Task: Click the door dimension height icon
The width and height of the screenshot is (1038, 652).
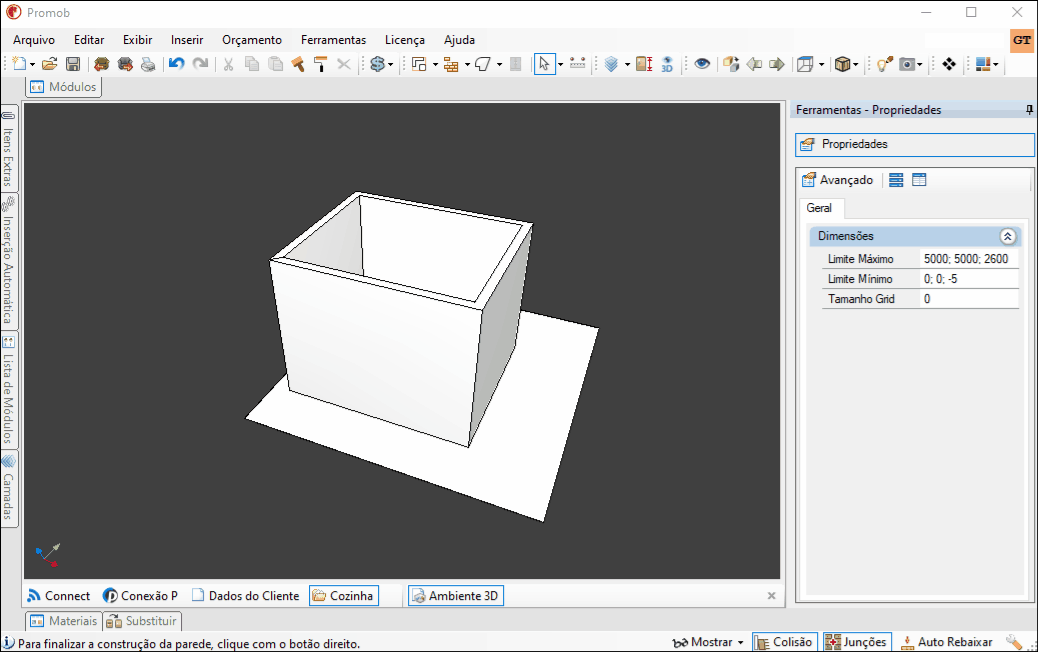Action: (x=644, y=64)
